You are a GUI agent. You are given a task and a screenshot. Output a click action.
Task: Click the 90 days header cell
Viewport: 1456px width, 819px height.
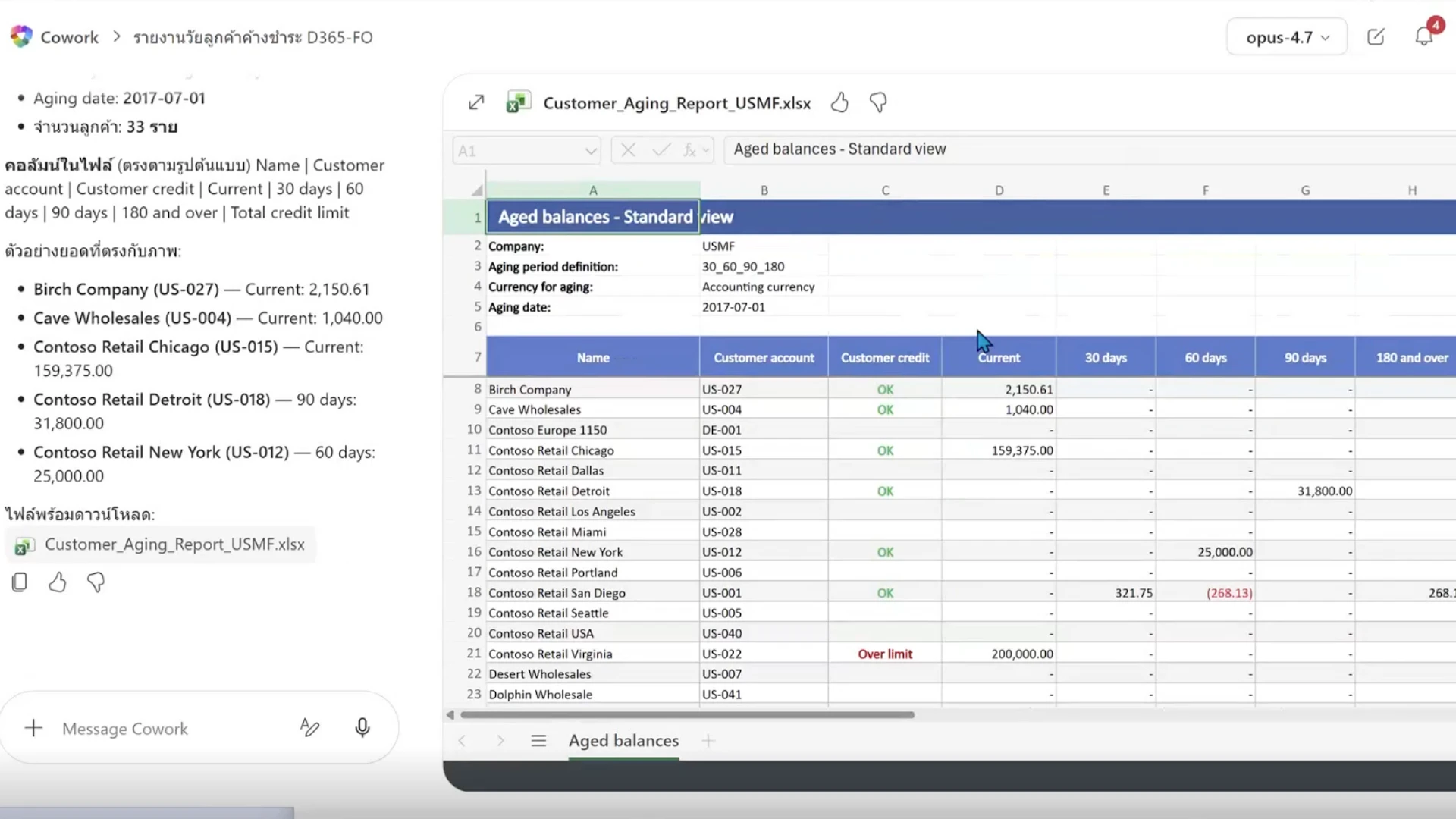coord(1305,357)
